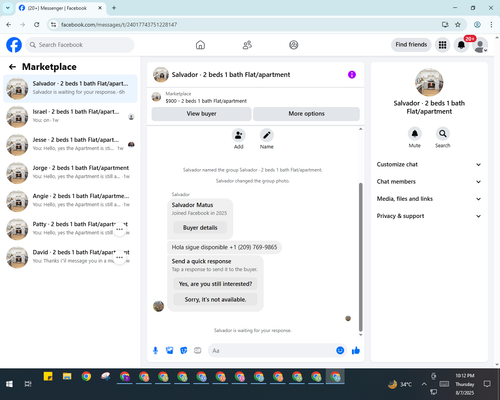The height and width of the screenshot is (400, 500).
Task: Show hidden system tray icons
Action: (424, 384)
